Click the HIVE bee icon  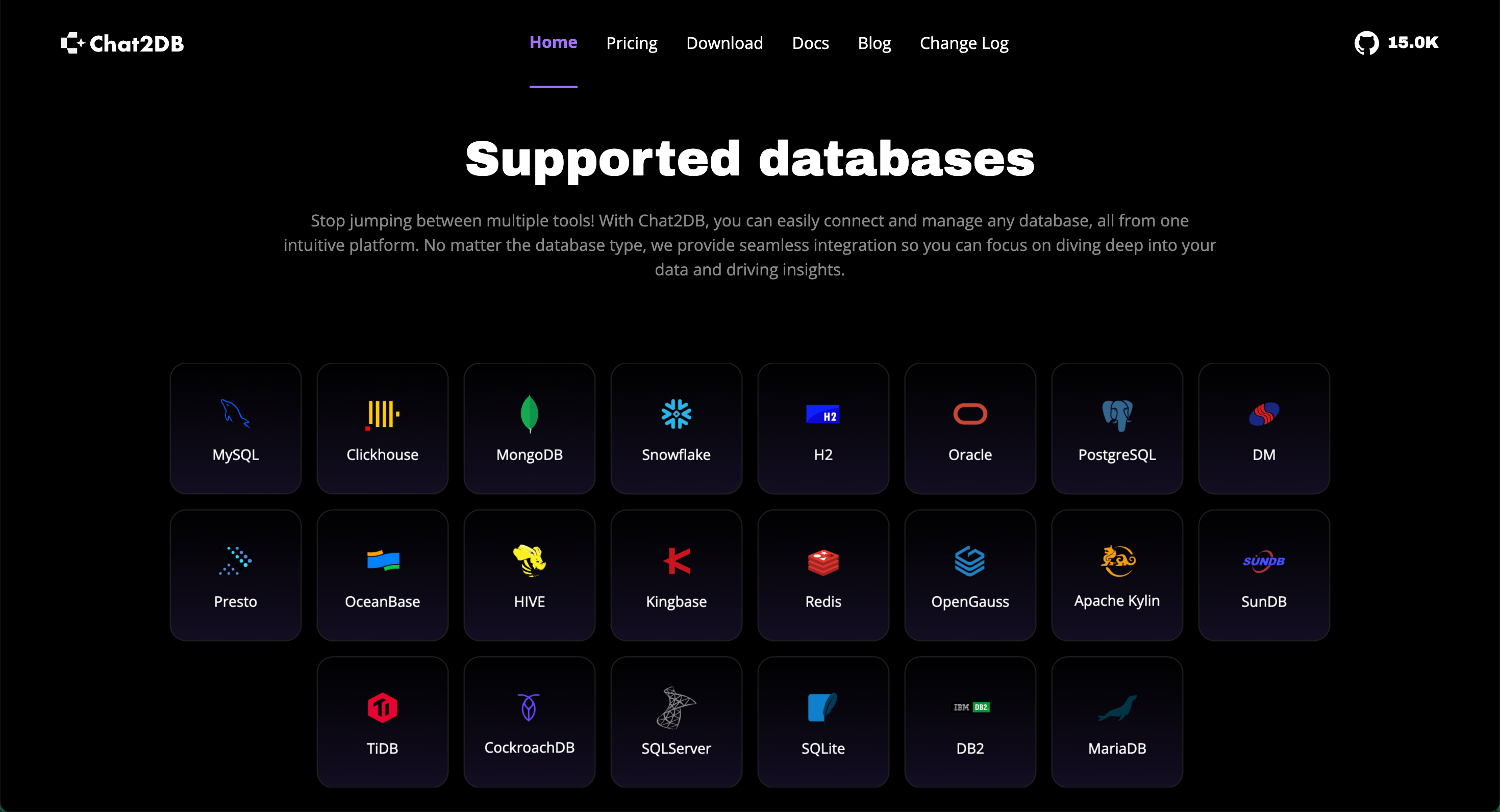pos(529,561)
